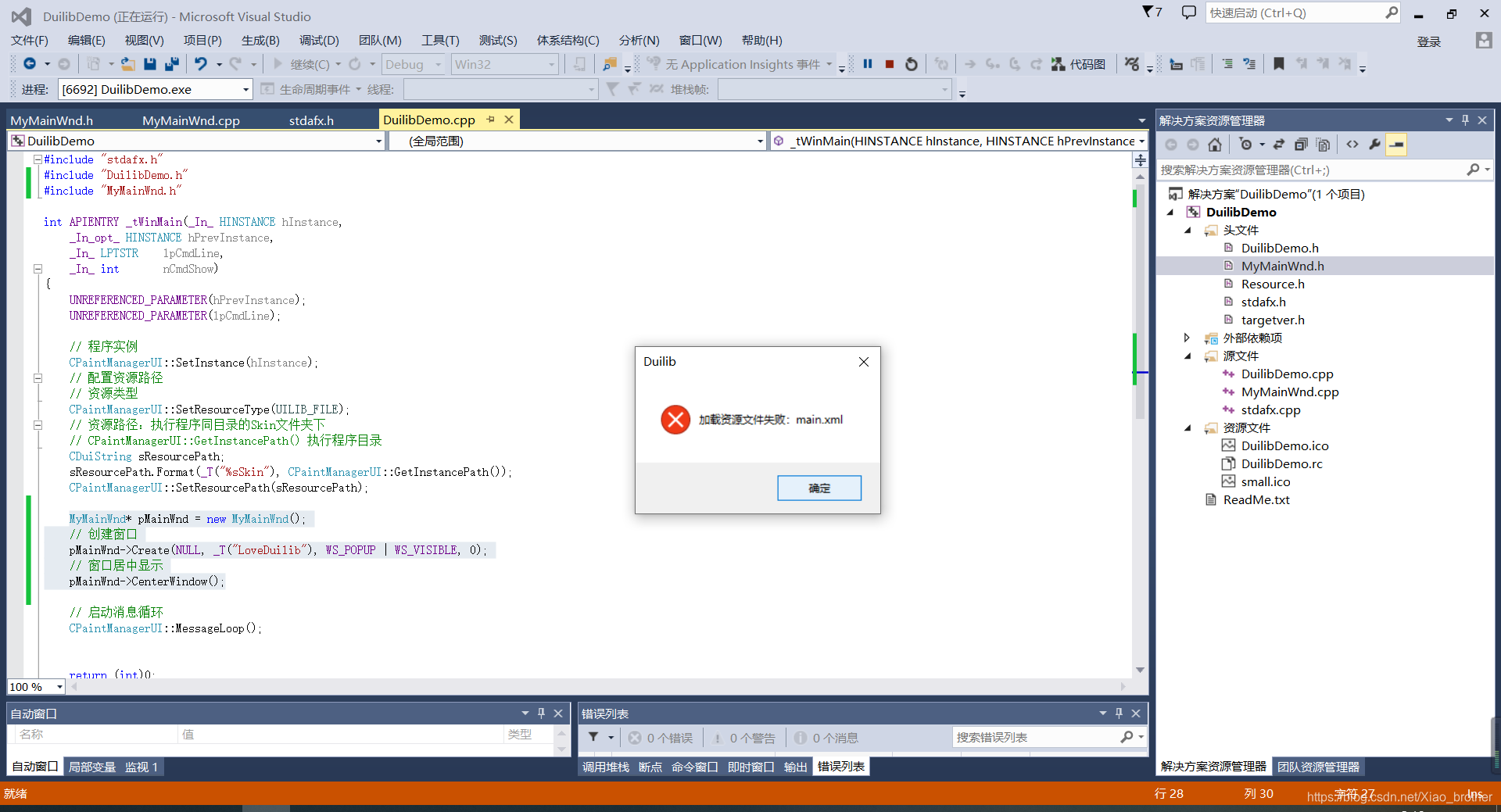Open the 文件(F) menu

(x=30, y=41)
